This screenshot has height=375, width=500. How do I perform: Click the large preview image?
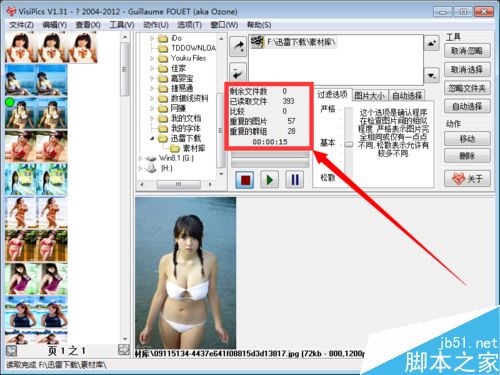(x=186, y=273)
